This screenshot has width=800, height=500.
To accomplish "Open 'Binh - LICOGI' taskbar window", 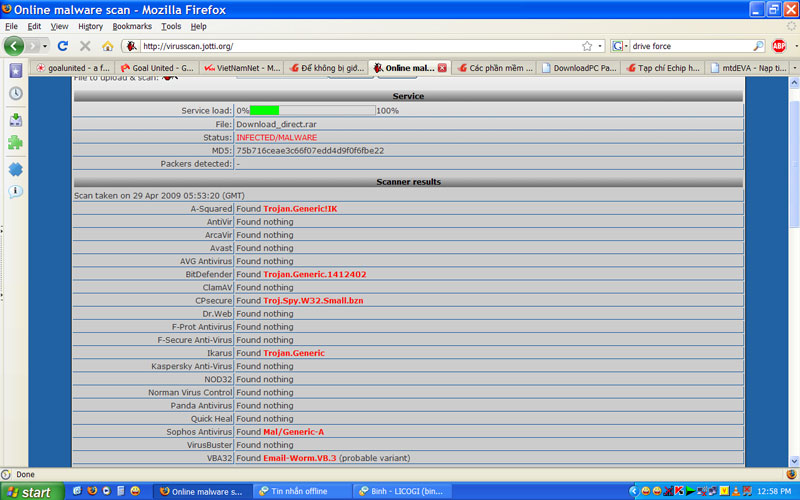I will (403, 491).
